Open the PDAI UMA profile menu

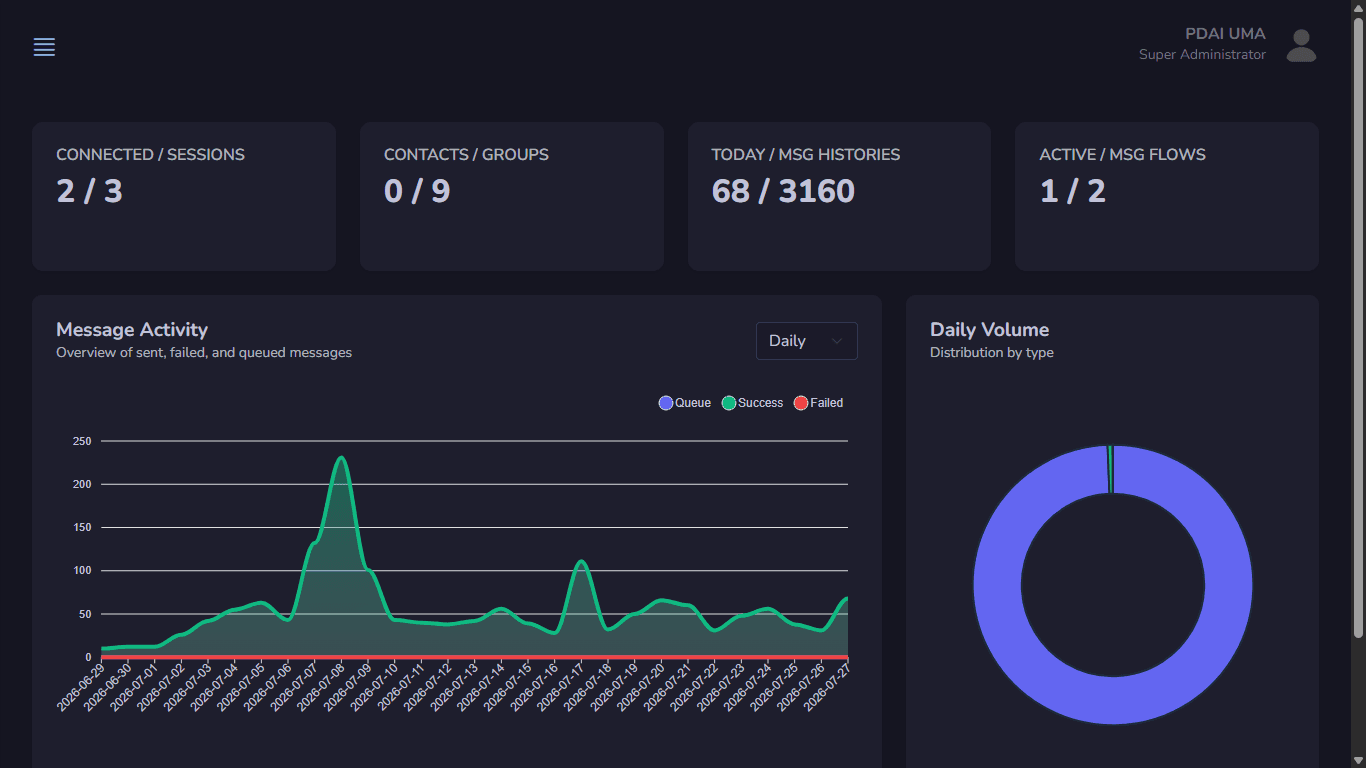tap(1225, 34)
